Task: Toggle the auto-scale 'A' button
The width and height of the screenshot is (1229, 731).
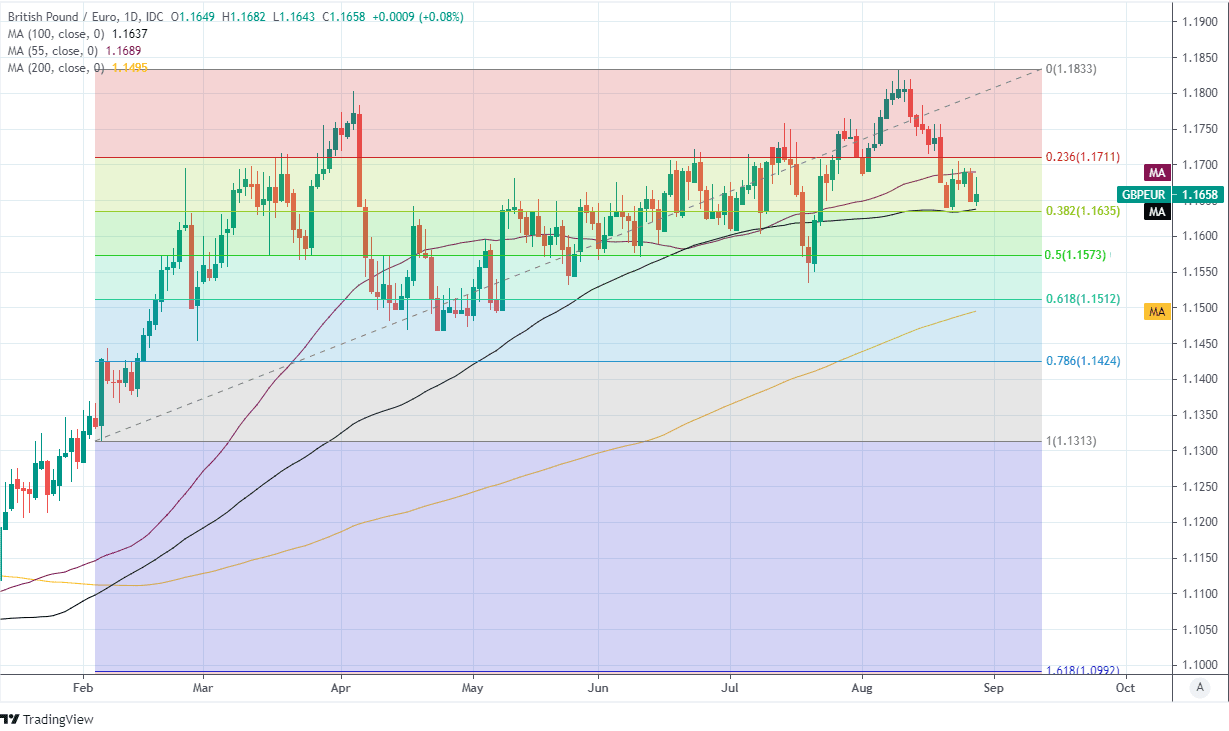Action: coord(1198,687)
